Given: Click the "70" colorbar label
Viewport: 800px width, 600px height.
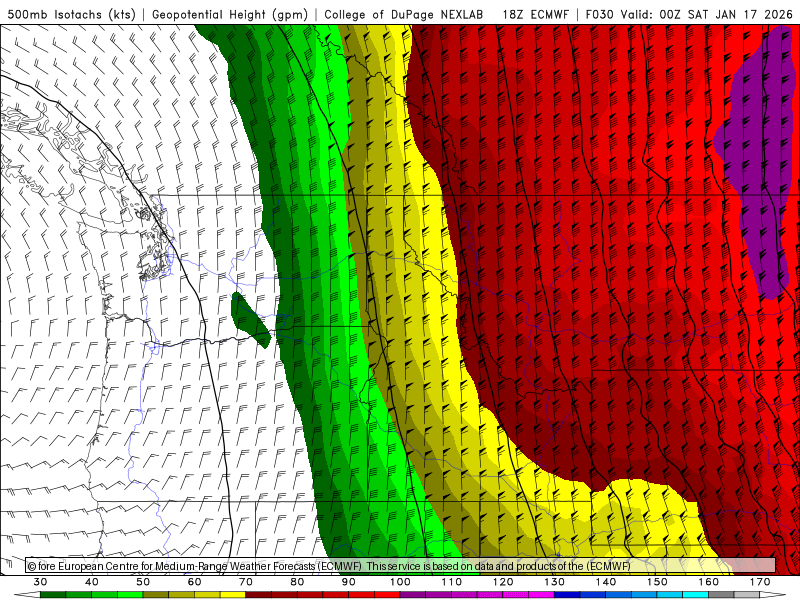Looking at the screenshot, I should 246,582.
